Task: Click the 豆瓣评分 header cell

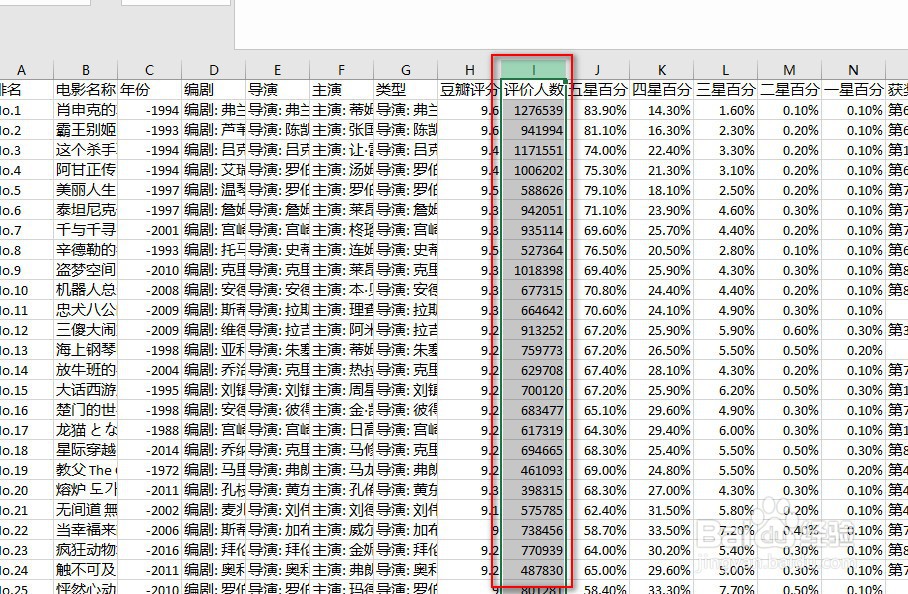Action: pyautogui.click(x=470, y=90)
